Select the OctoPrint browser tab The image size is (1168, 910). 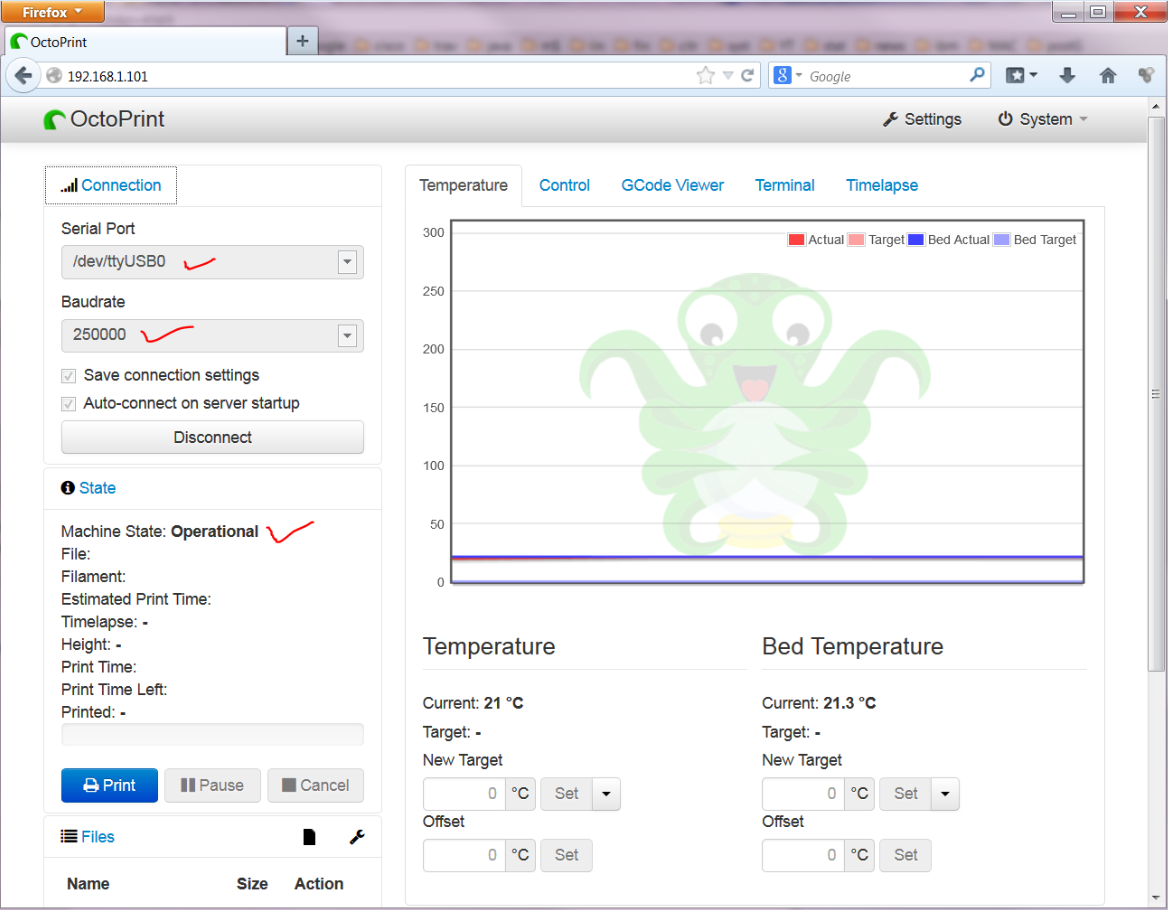coord(146,42)
